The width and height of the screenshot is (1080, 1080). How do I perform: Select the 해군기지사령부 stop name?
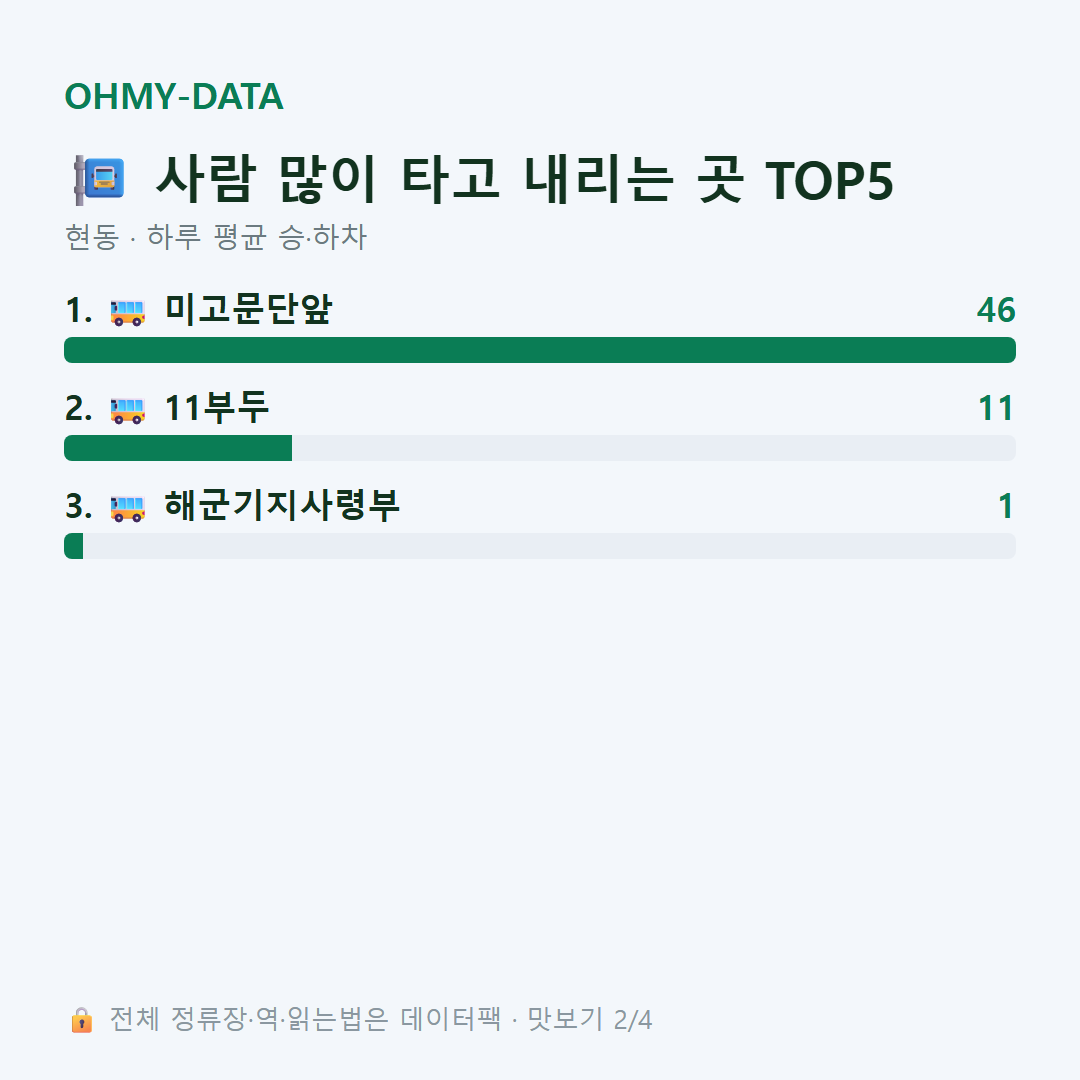tap(282, 505)
